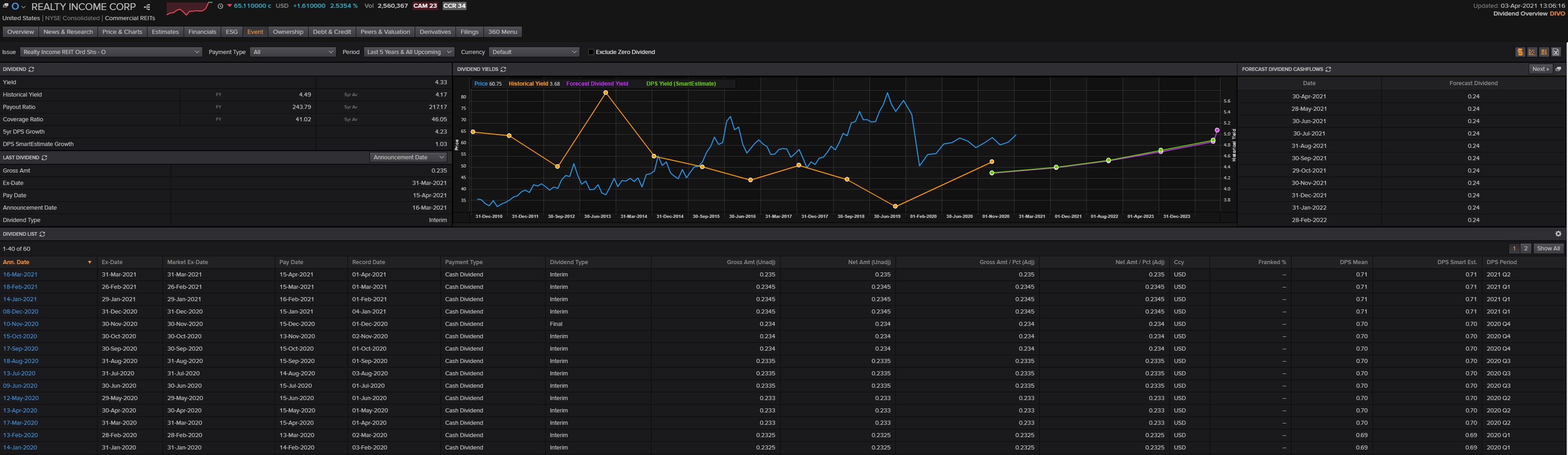Click the window icon left of ticker O

click(x=6, y=6)
